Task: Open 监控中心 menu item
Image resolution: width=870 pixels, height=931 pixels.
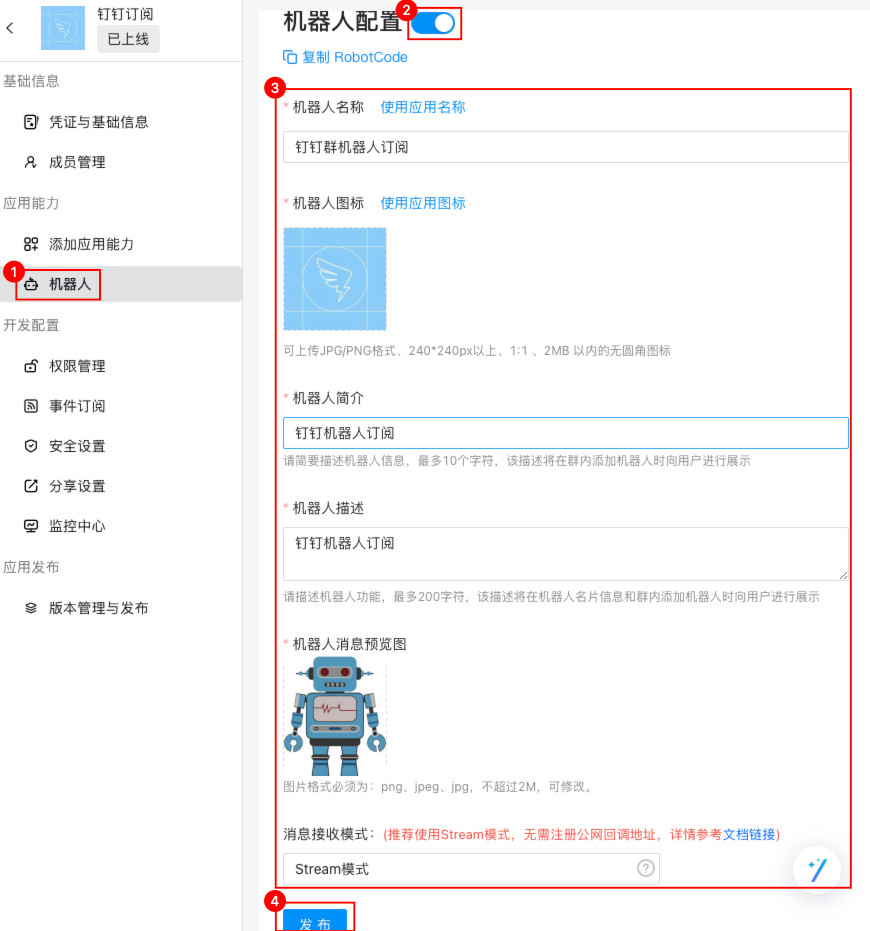Action: coord(121,526)
